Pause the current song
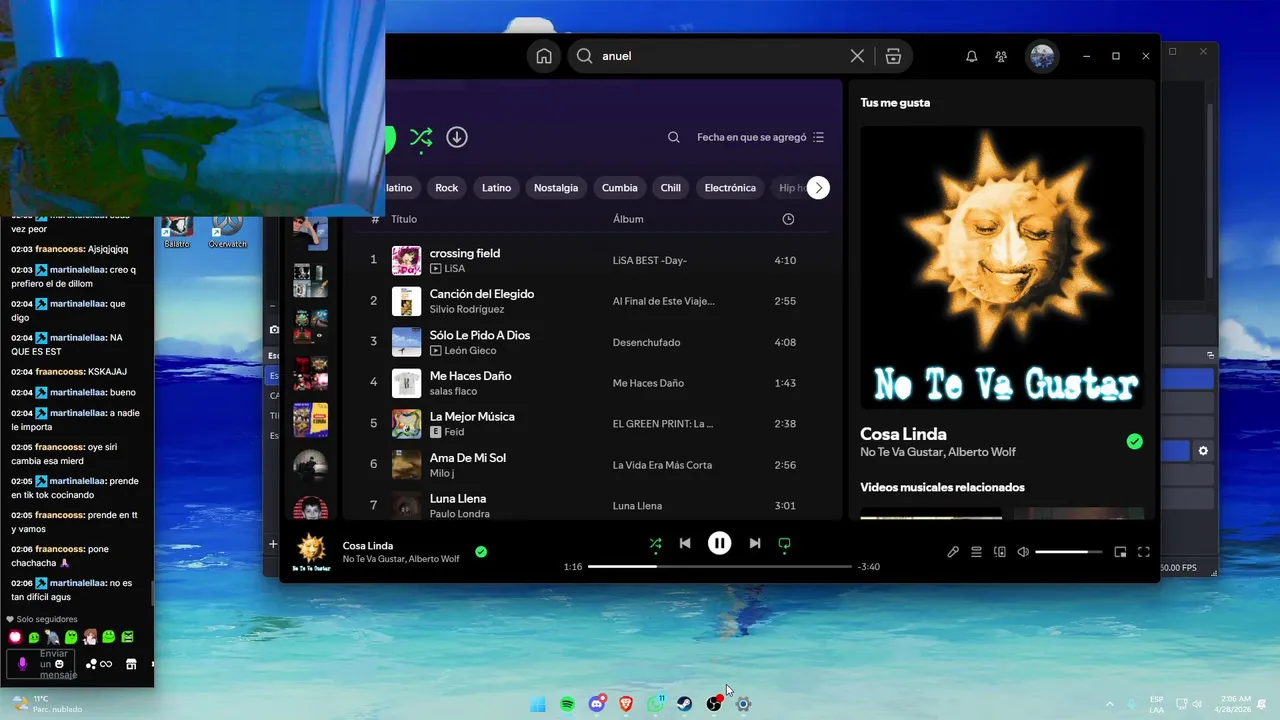Viewport: 1280px width, 720px height. 719,543
